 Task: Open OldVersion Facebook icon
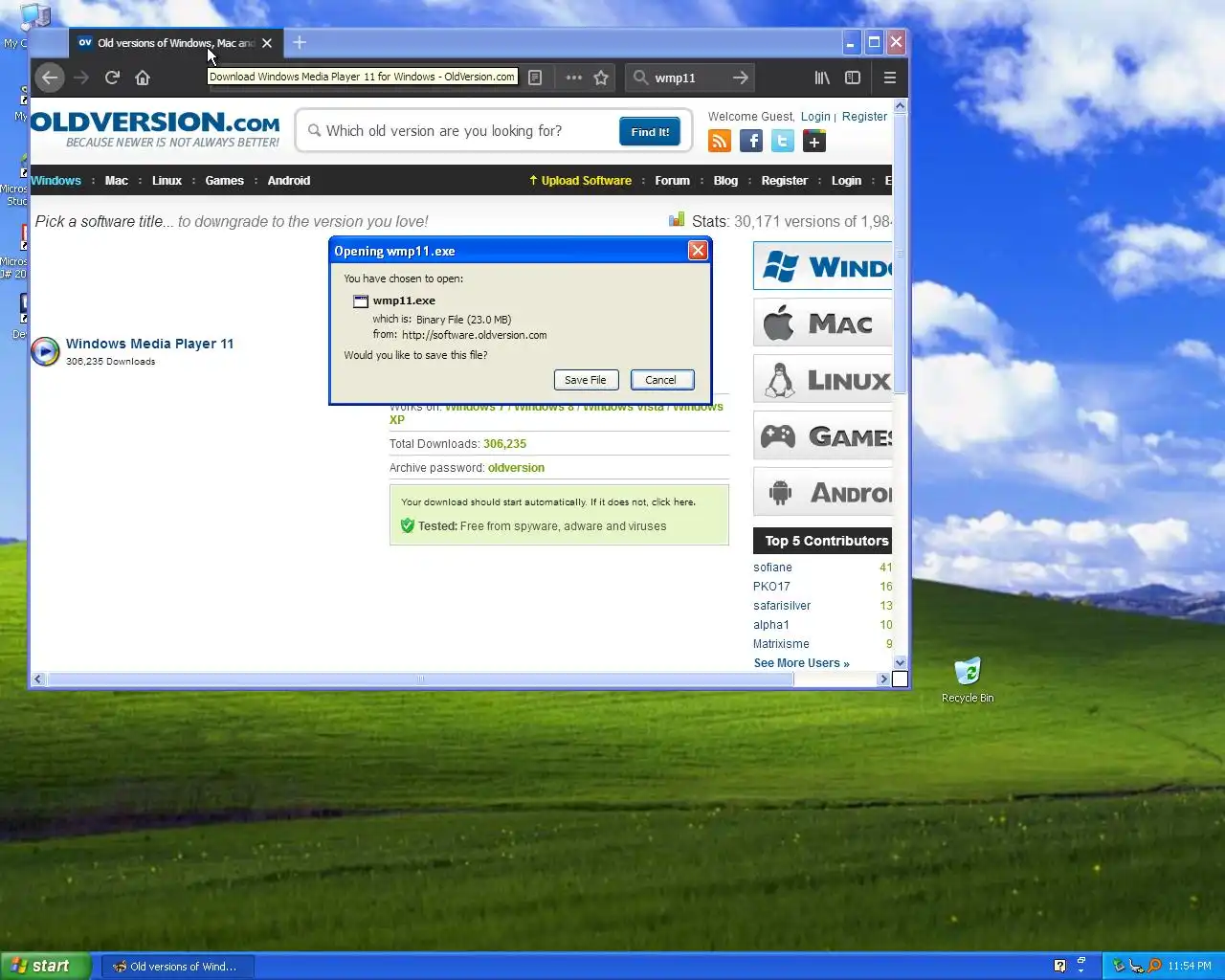[751, 142]
